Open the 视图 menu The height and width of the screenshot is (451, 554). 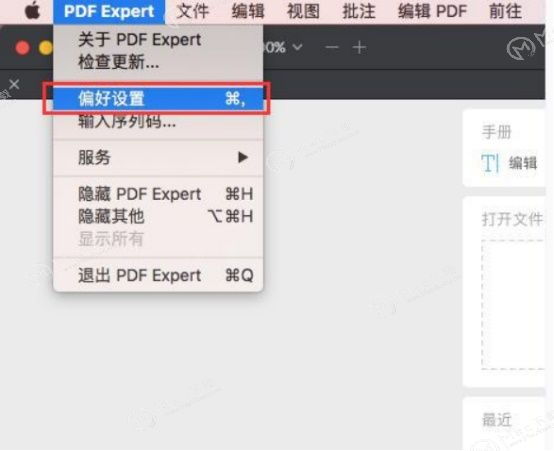pyautogui.click(x=303, y=11)
